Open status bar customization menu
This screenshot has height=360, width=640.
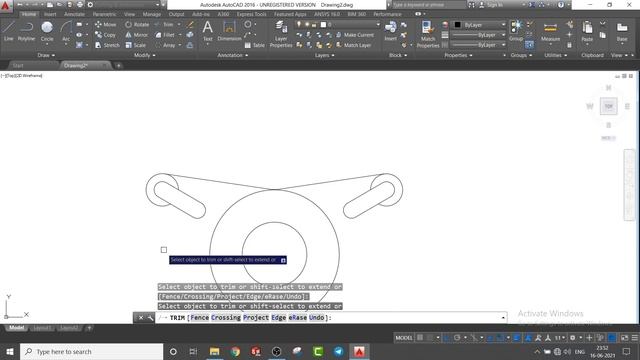635,338
